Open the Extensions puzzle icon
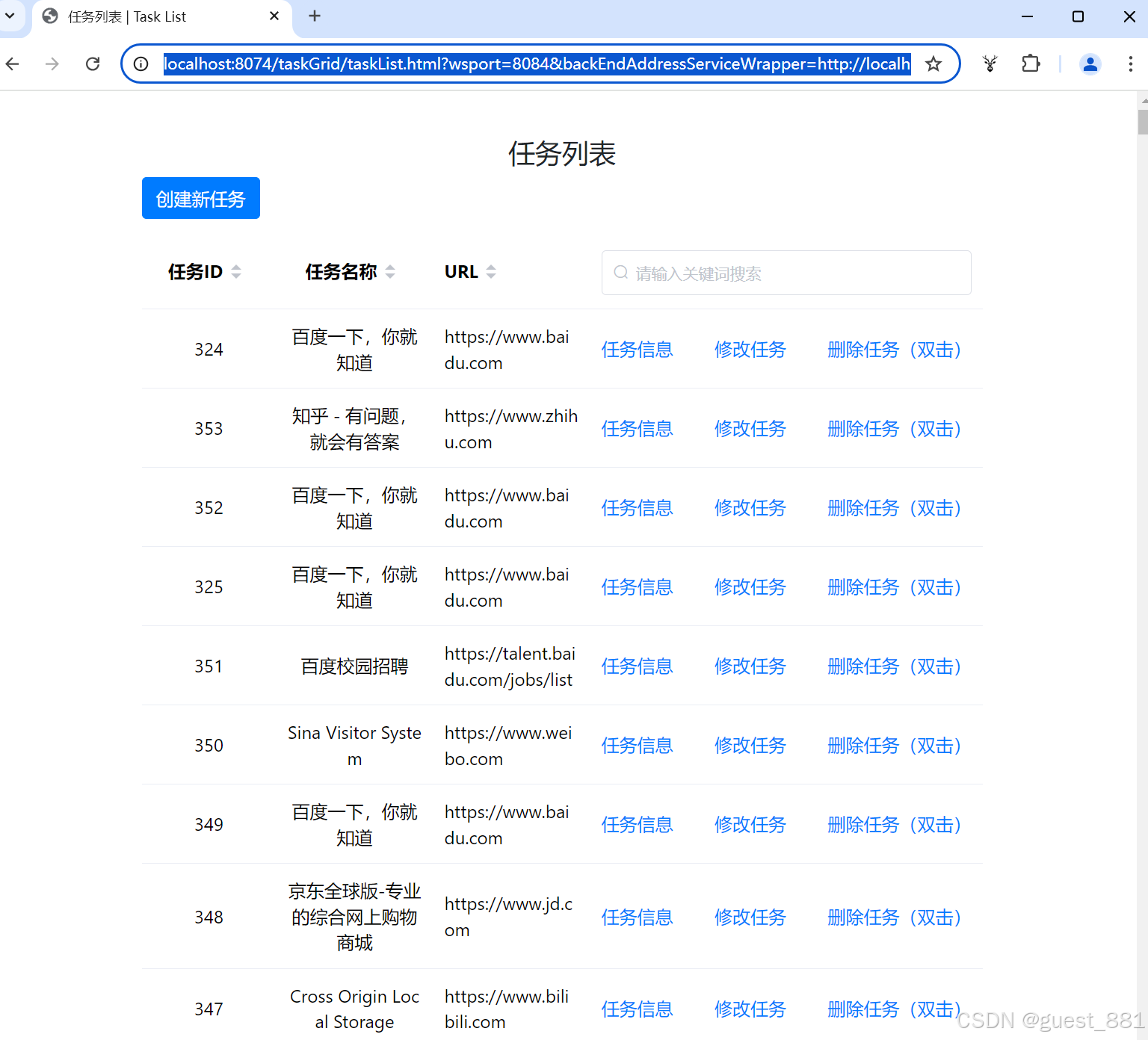Viewport: 1148px width, 1040px height. pos(1031,64)
